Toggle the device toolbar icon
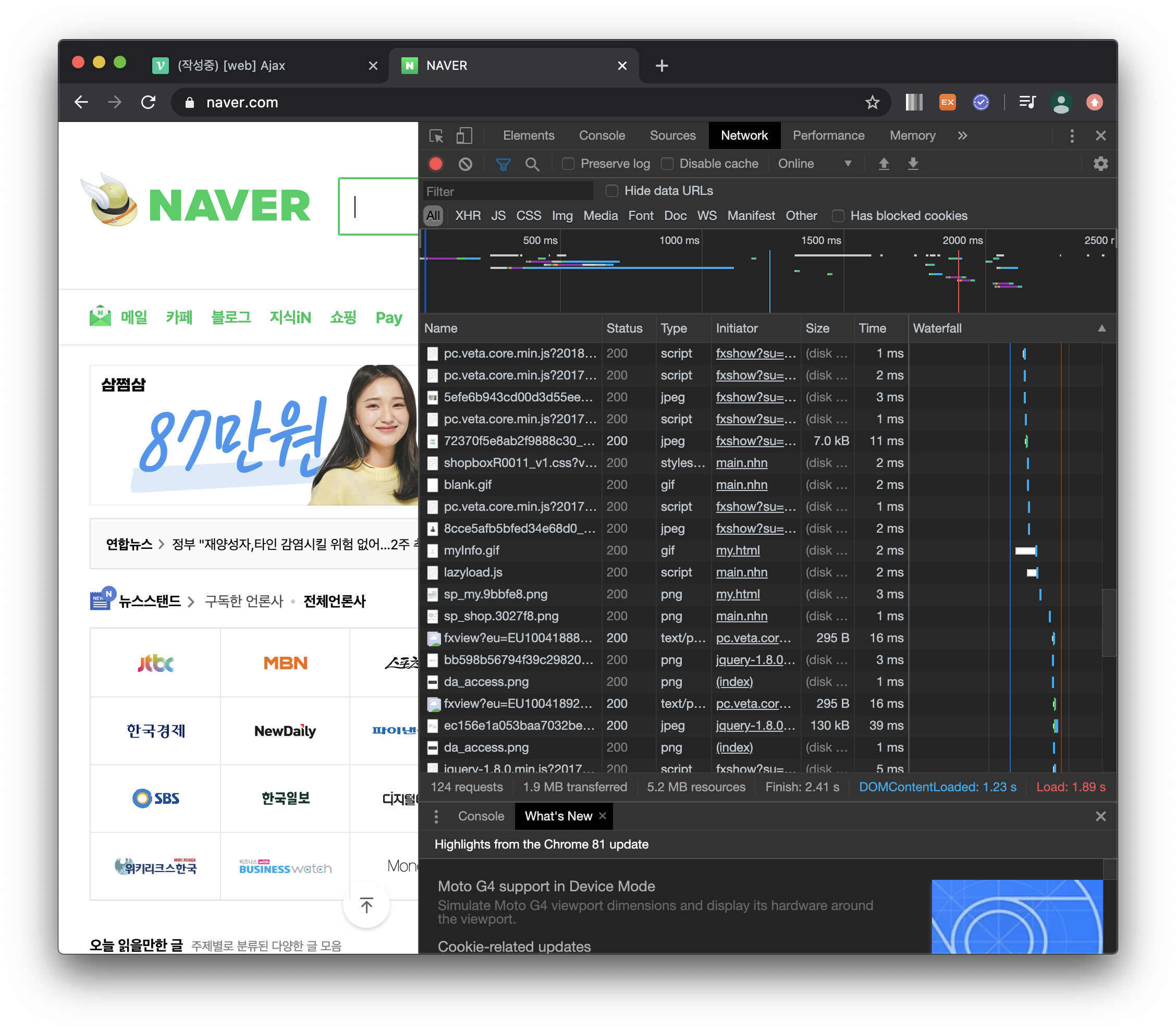 (464, 136)
